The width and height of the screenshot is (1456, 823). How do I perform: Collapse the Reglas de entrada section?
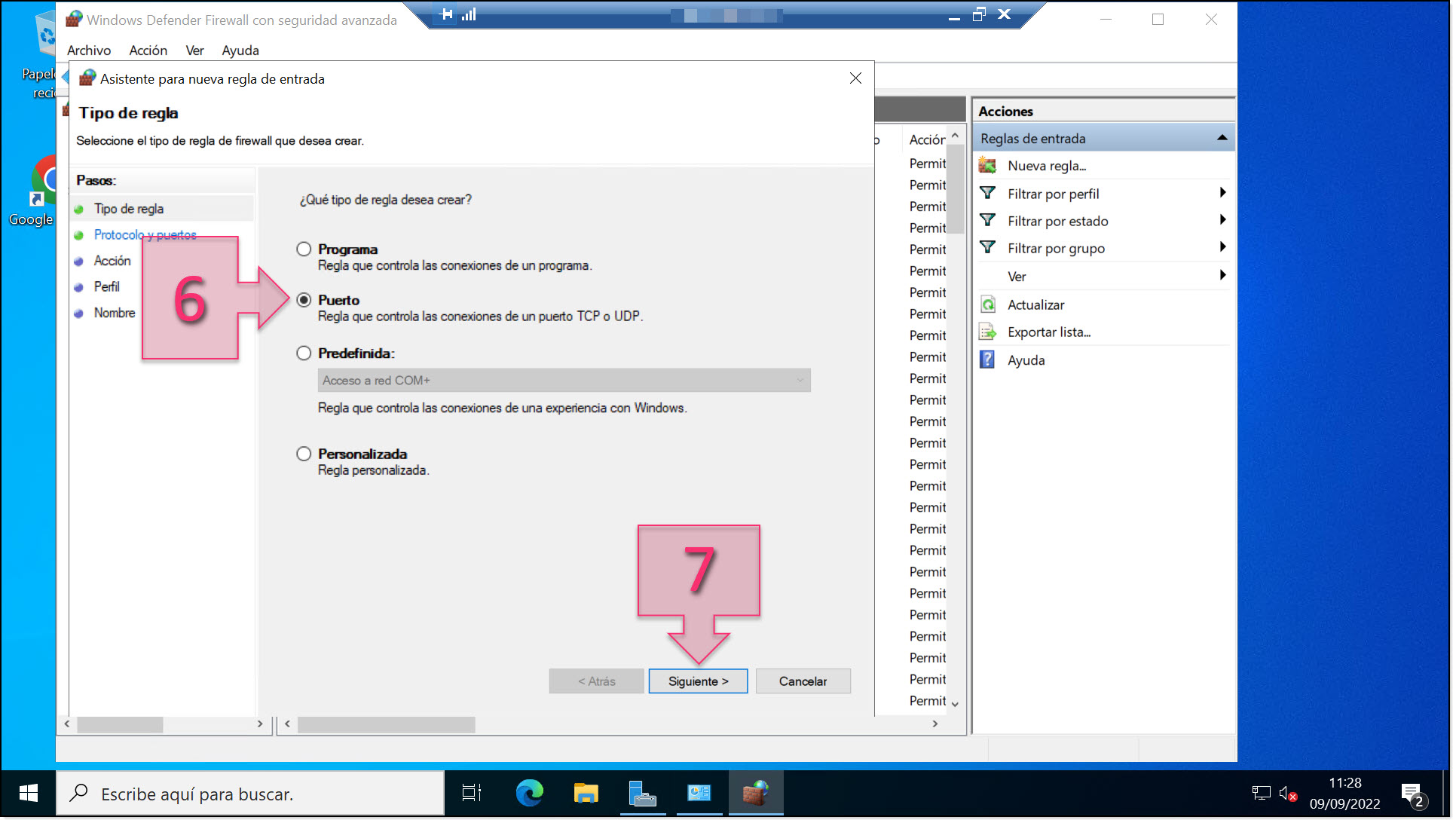pos(1222,138)
